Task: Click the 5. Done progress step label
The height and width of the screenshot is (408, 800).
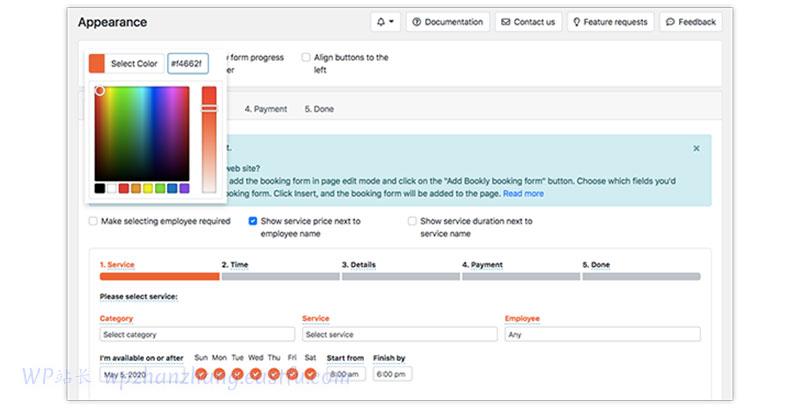Action: click(596, 265)
